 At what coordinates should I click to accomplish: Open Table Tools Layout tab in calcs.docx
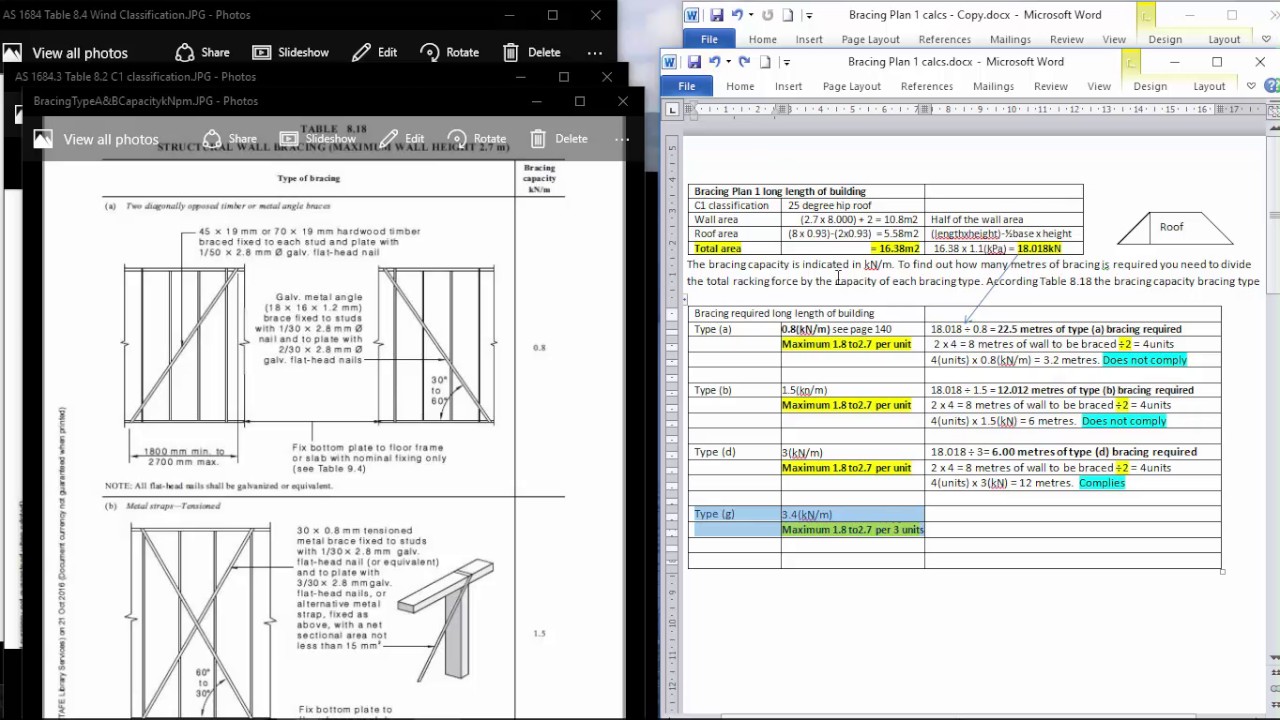1209,86
